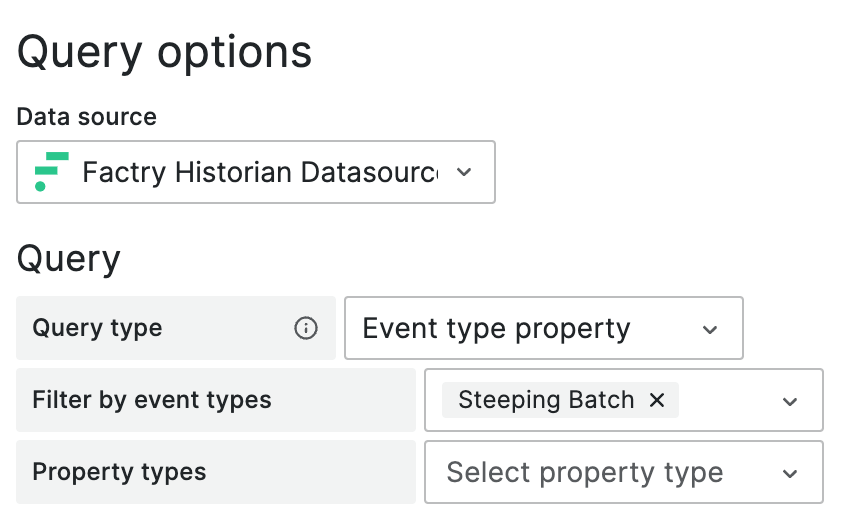
Task: Click the Filter by event types label
Action: 152,400
